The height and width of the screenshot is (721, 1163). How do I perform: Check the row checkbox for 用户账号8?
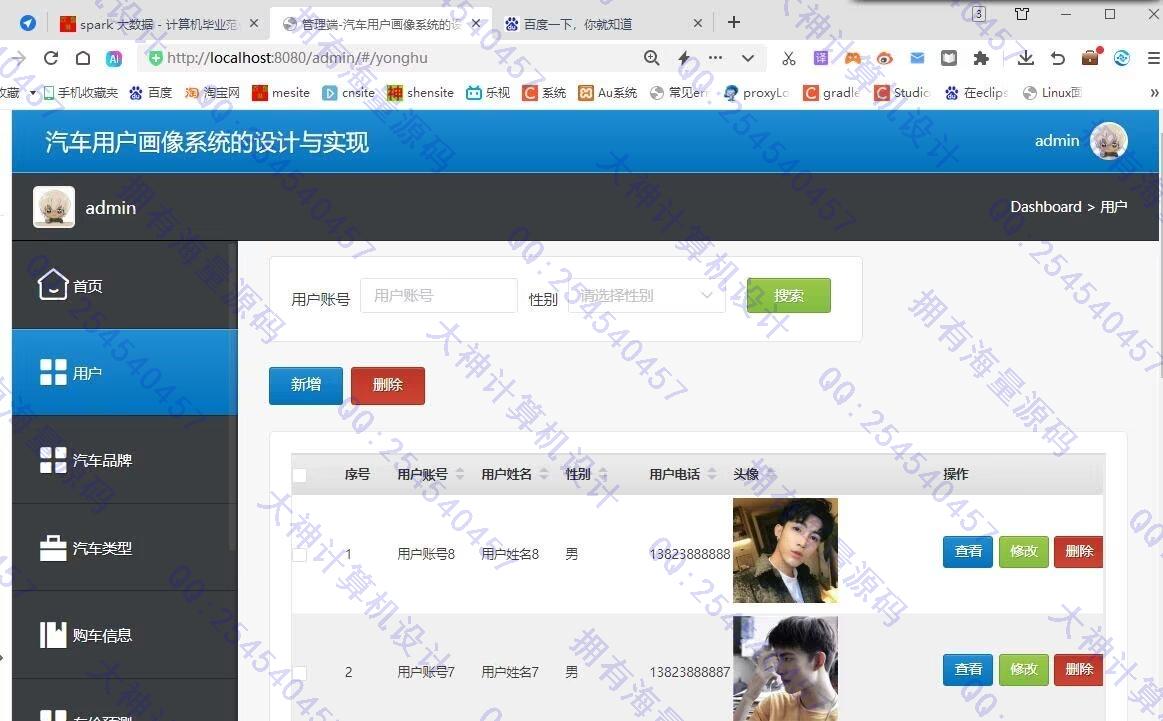pos(300,554)
